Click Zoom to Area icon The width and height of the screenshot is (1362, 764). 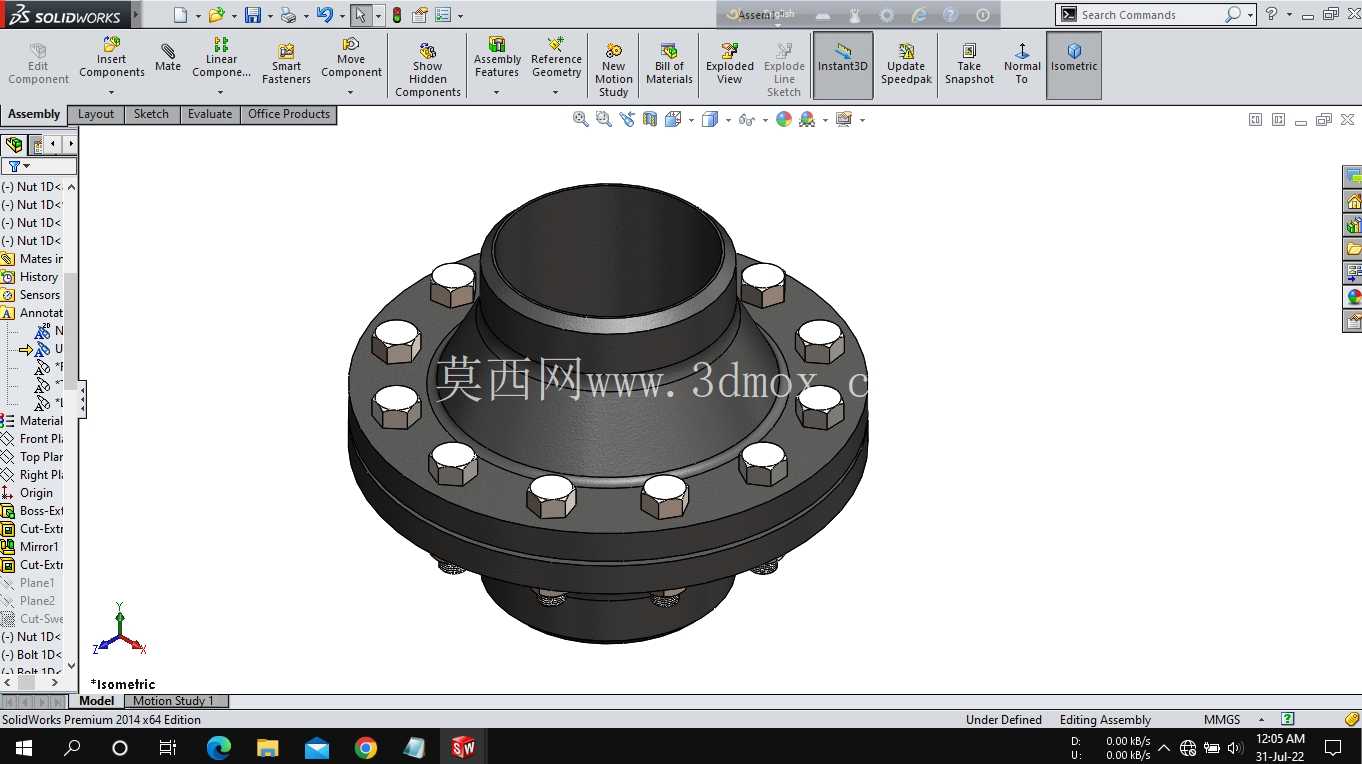pyautogui.click(x=603, y=119)
